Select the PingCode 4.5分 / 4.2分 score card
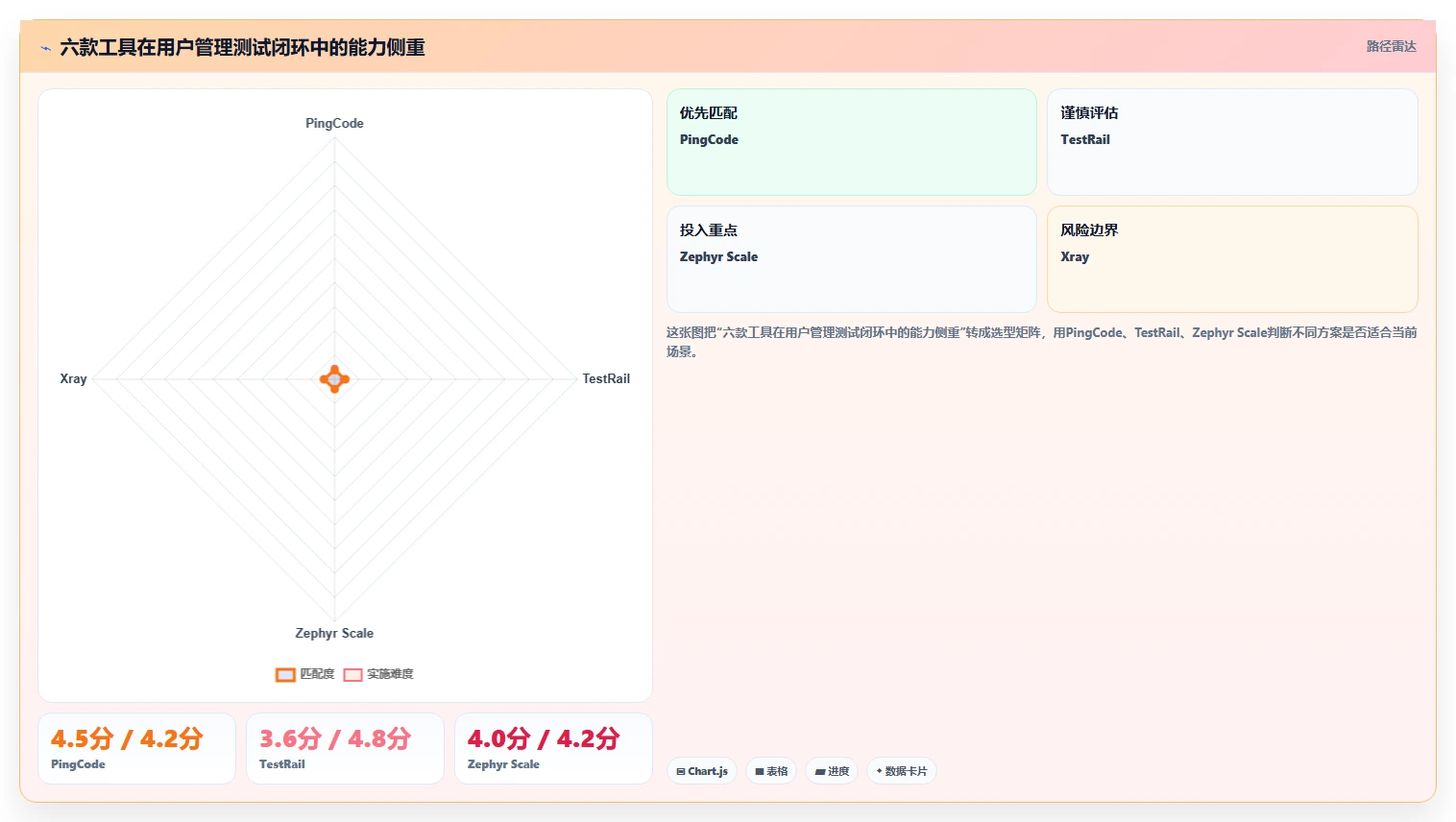 click(x=136, y=748)
